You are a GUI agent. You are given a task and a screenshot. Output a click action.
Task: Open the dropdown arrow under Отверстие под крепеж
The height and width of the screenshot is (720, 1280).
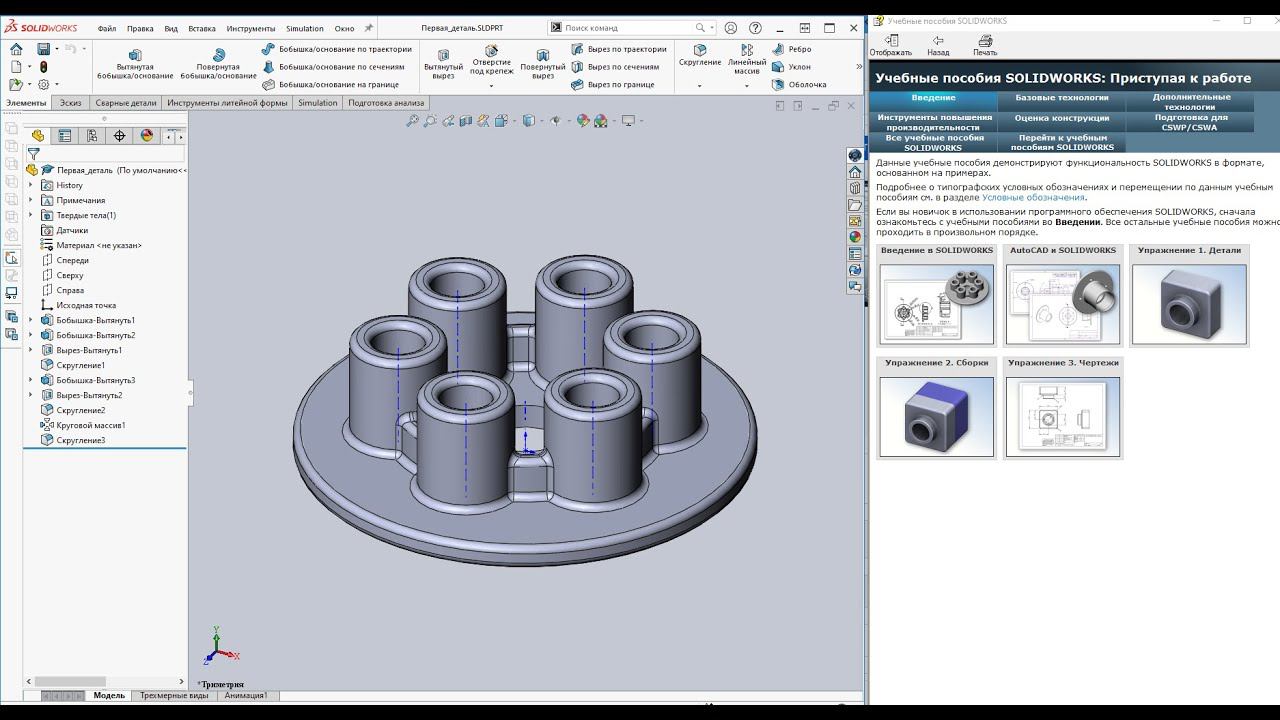click(491, 85)
